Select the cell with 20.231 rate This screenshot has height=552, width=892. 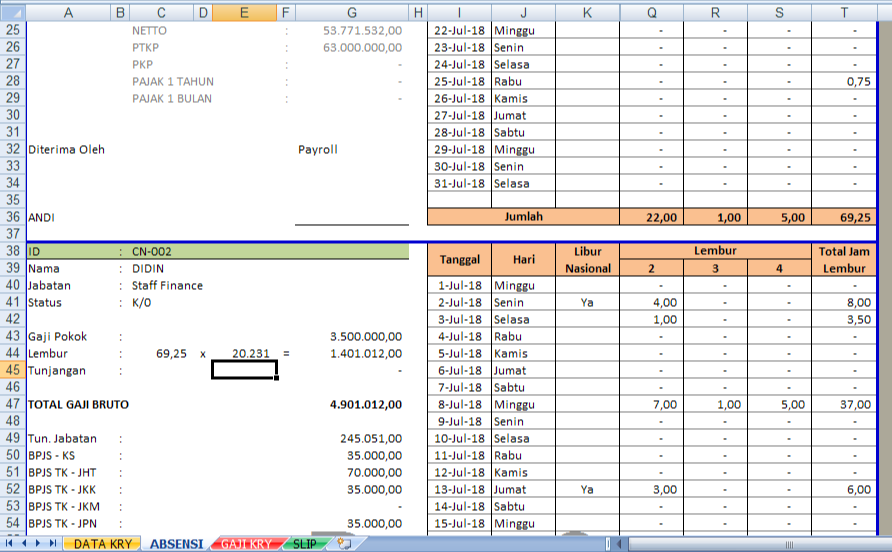(x=244, y=353)
